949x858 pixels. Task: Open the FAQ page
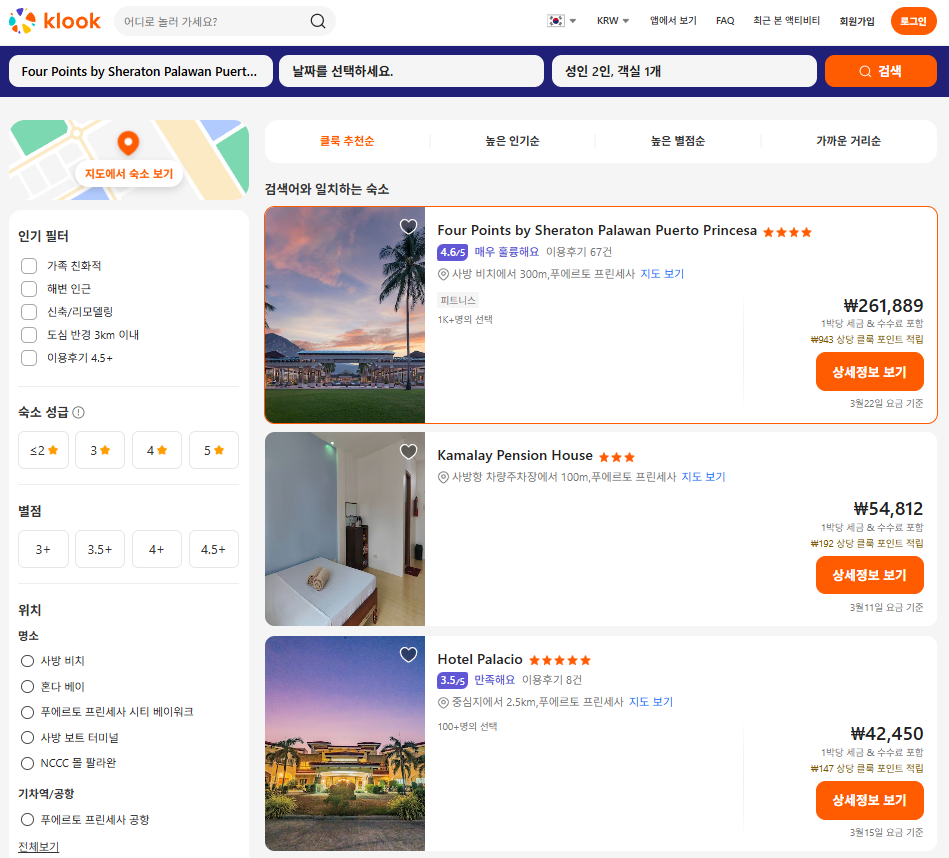pyautogui.click(x=725, y=21)
